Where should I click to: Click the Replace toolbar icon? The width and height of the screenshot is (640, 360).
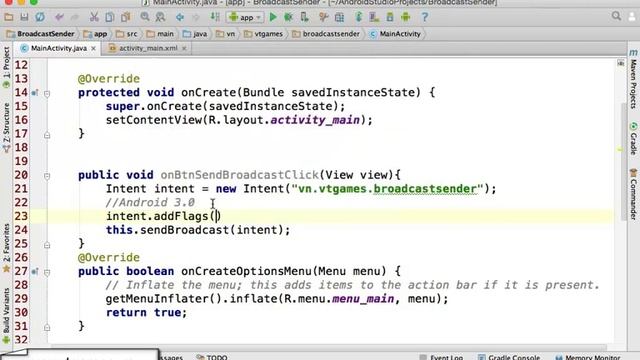point(160,17)
